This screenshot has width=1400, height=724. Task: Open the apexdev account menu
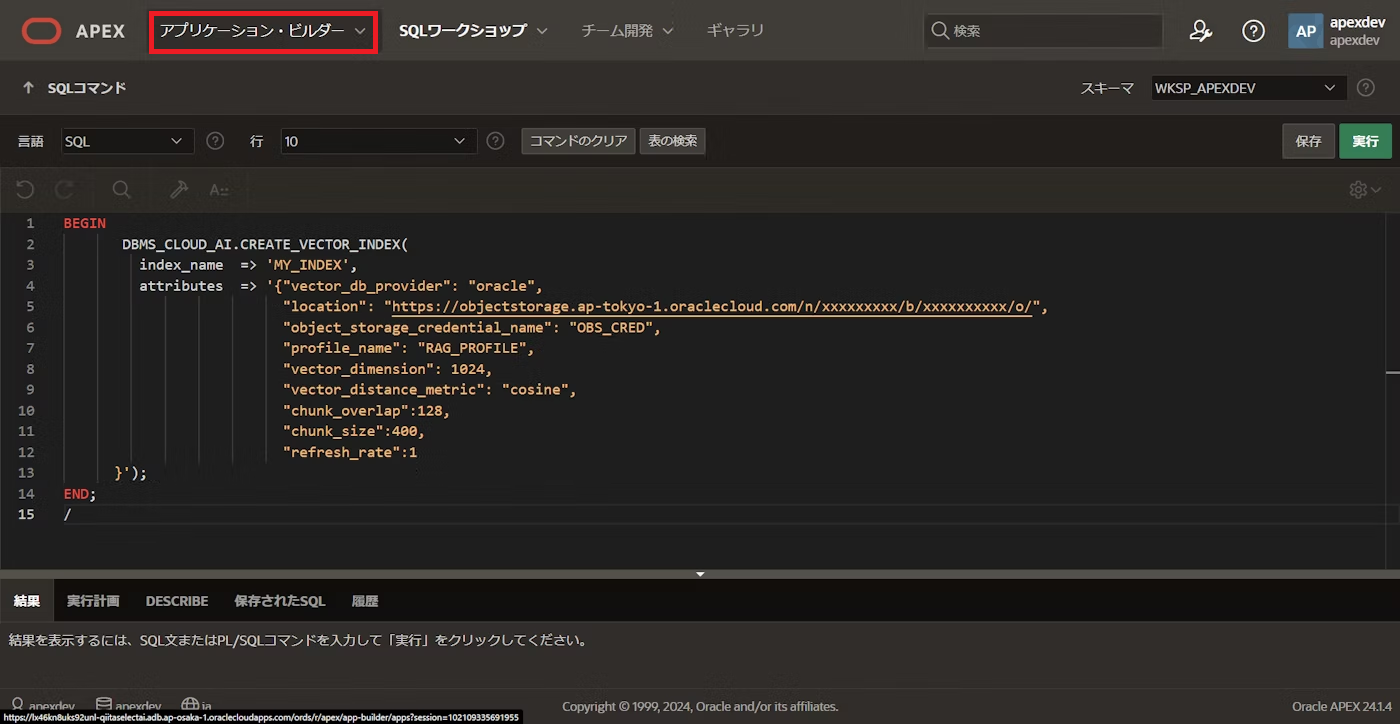point(1337,31)
